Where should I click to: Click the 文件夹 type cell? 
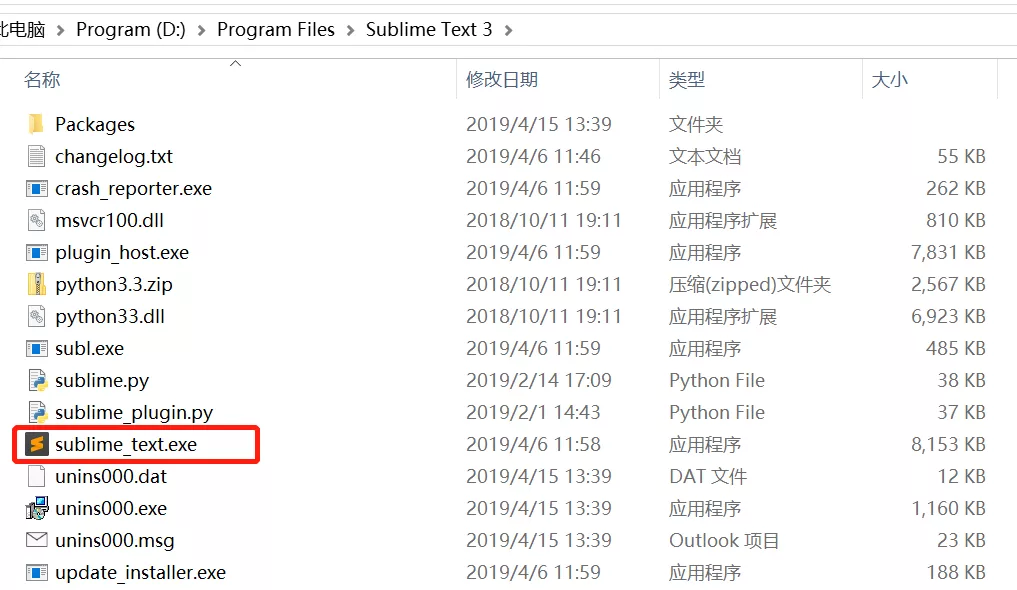point(696,124)
